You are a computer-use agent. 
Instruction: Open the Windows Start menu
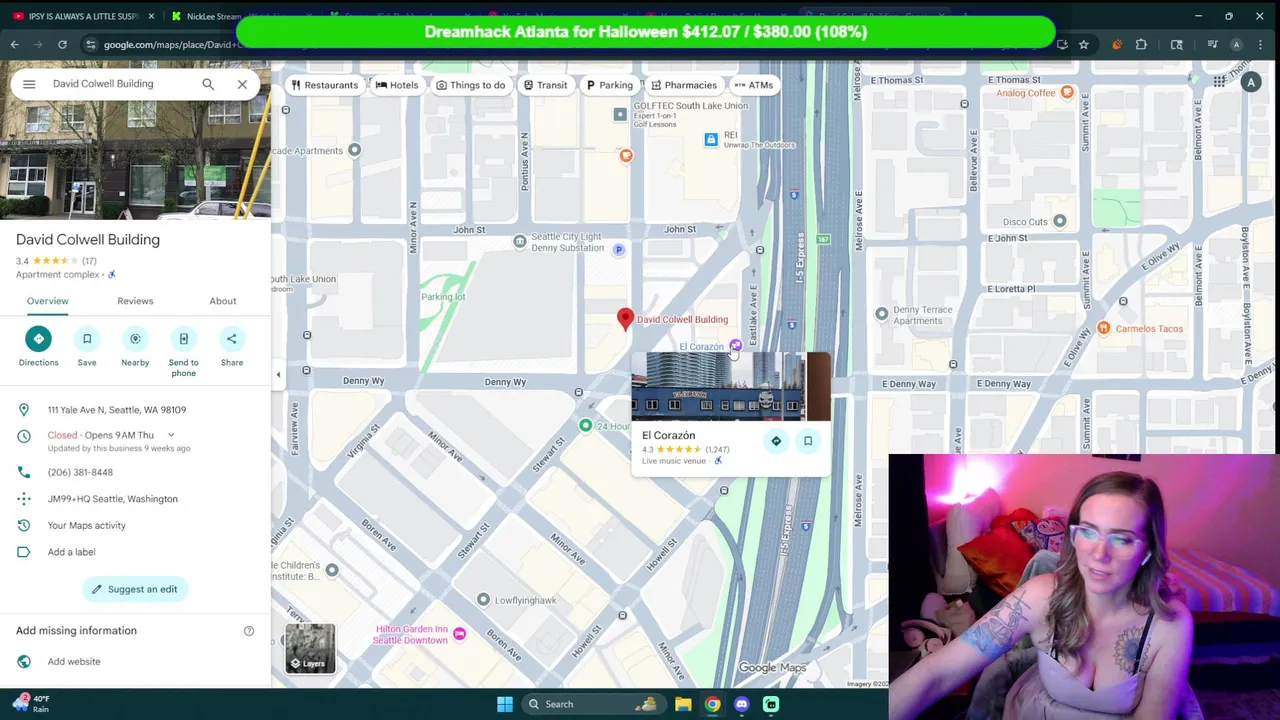pyautogui.click(x=505, y=704)
